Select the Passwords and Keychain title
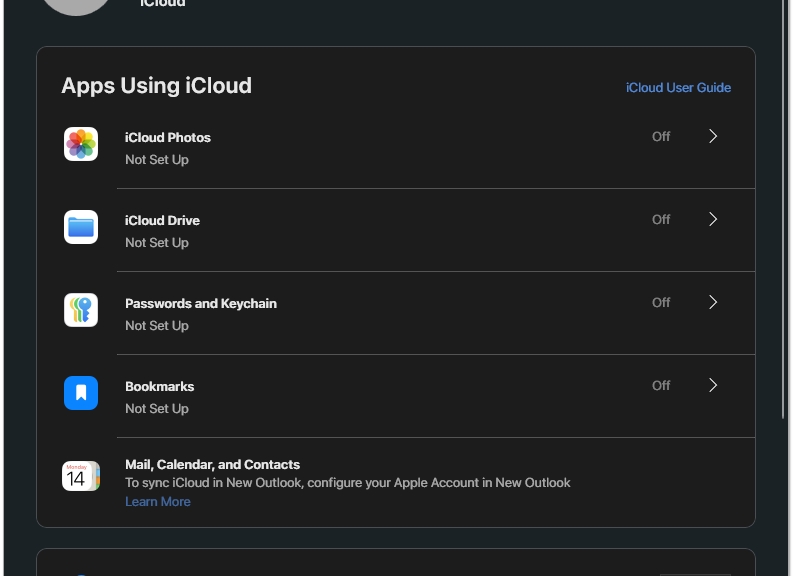The width and height of the screenshot is (793, 576). click(x=201, y=303)
